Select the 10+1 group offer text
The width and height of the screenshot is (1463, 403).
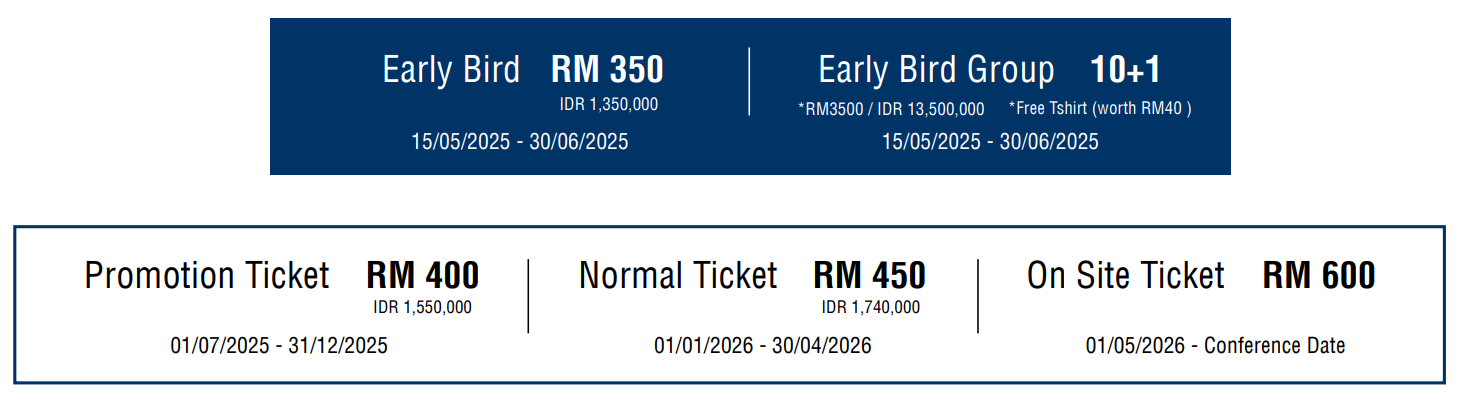tap(1125, 70)
